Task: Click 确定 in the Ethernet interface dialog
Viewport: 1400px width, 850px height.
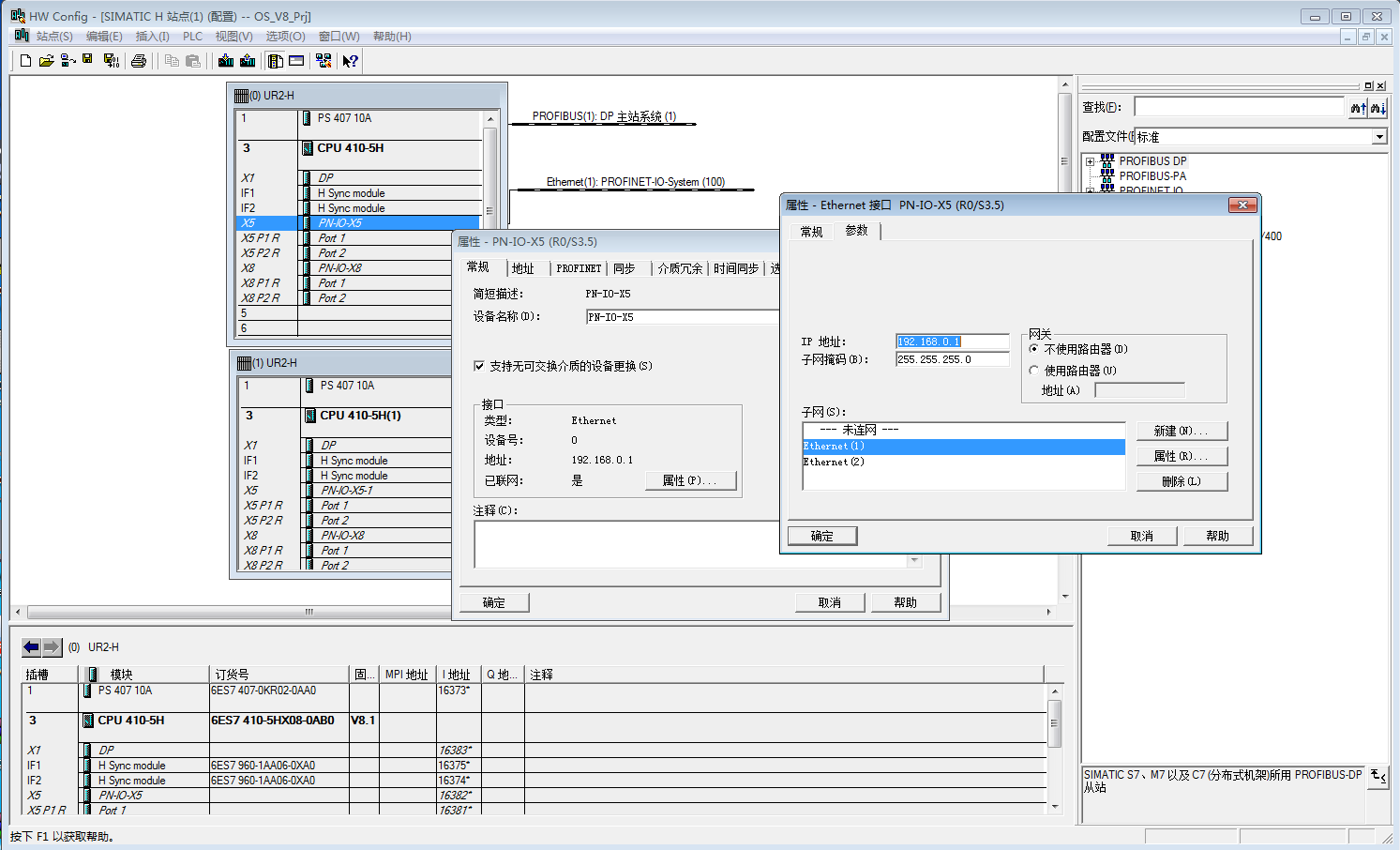Action: (821, 536)
